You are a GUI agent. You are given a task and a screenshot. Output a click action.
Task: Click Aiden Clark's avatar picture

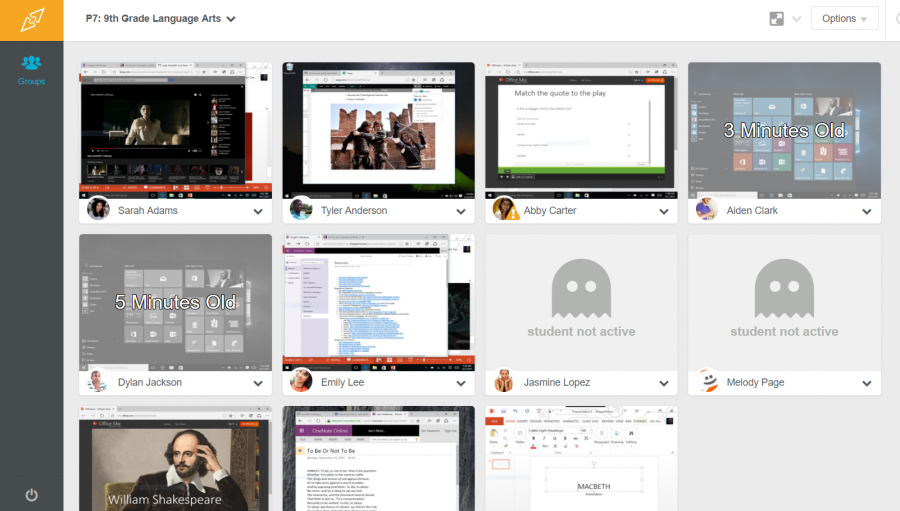pos(707,208)
